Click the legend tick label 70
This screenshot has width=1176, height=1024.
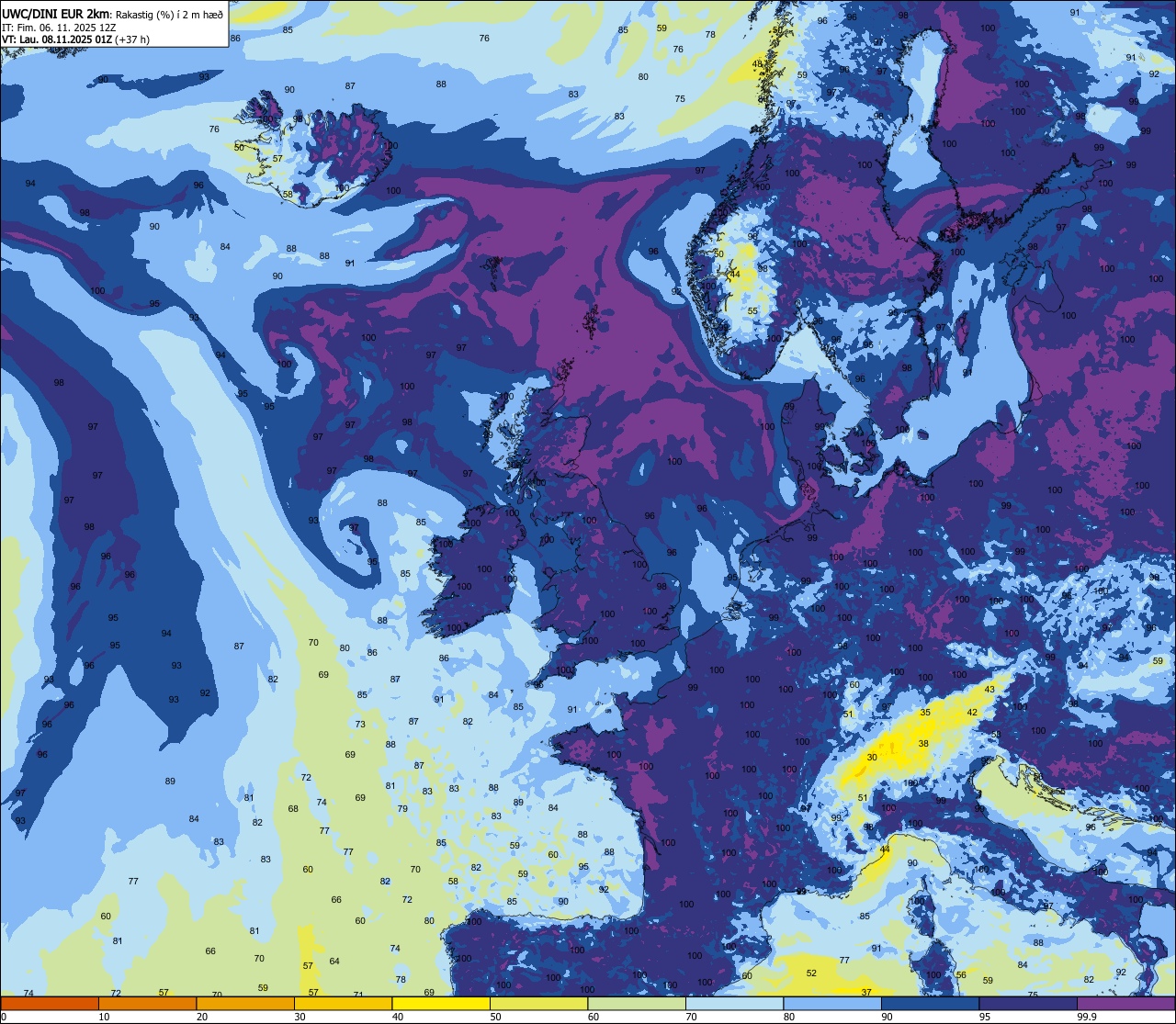tap(691, 1017)
